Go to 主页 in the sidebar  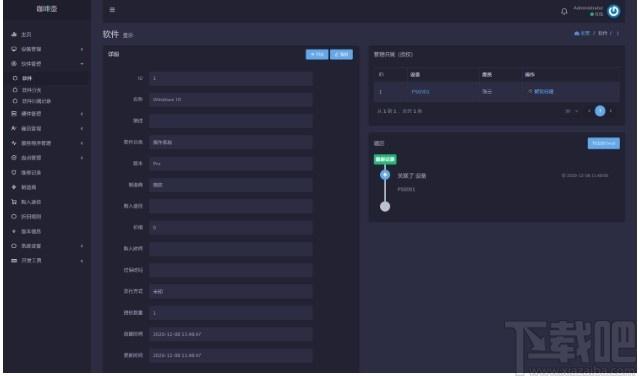point(26,35)
